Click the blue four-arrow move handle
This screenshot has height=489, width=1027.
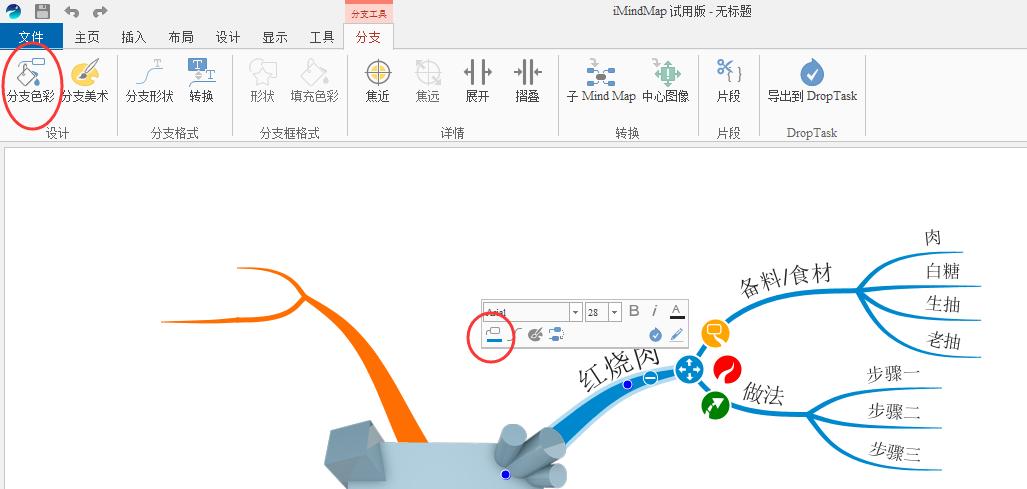pyautogui.click(x=688, y=370)
